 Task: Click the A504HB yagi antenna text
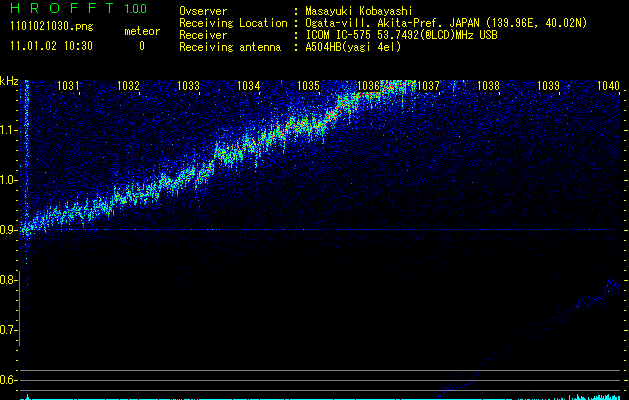(x=353, y=47)
